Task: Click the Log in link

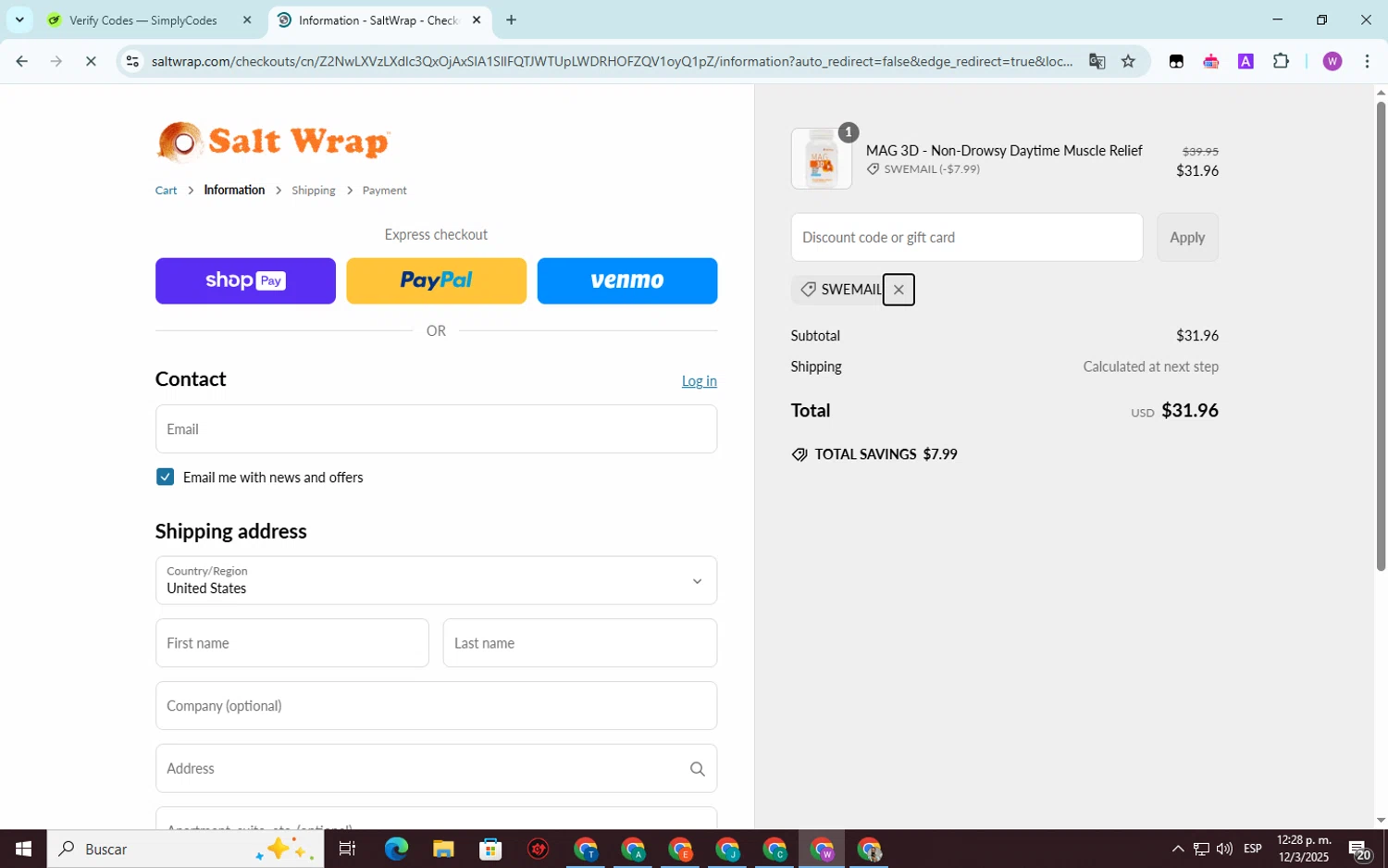Action: tap(699, 380)
